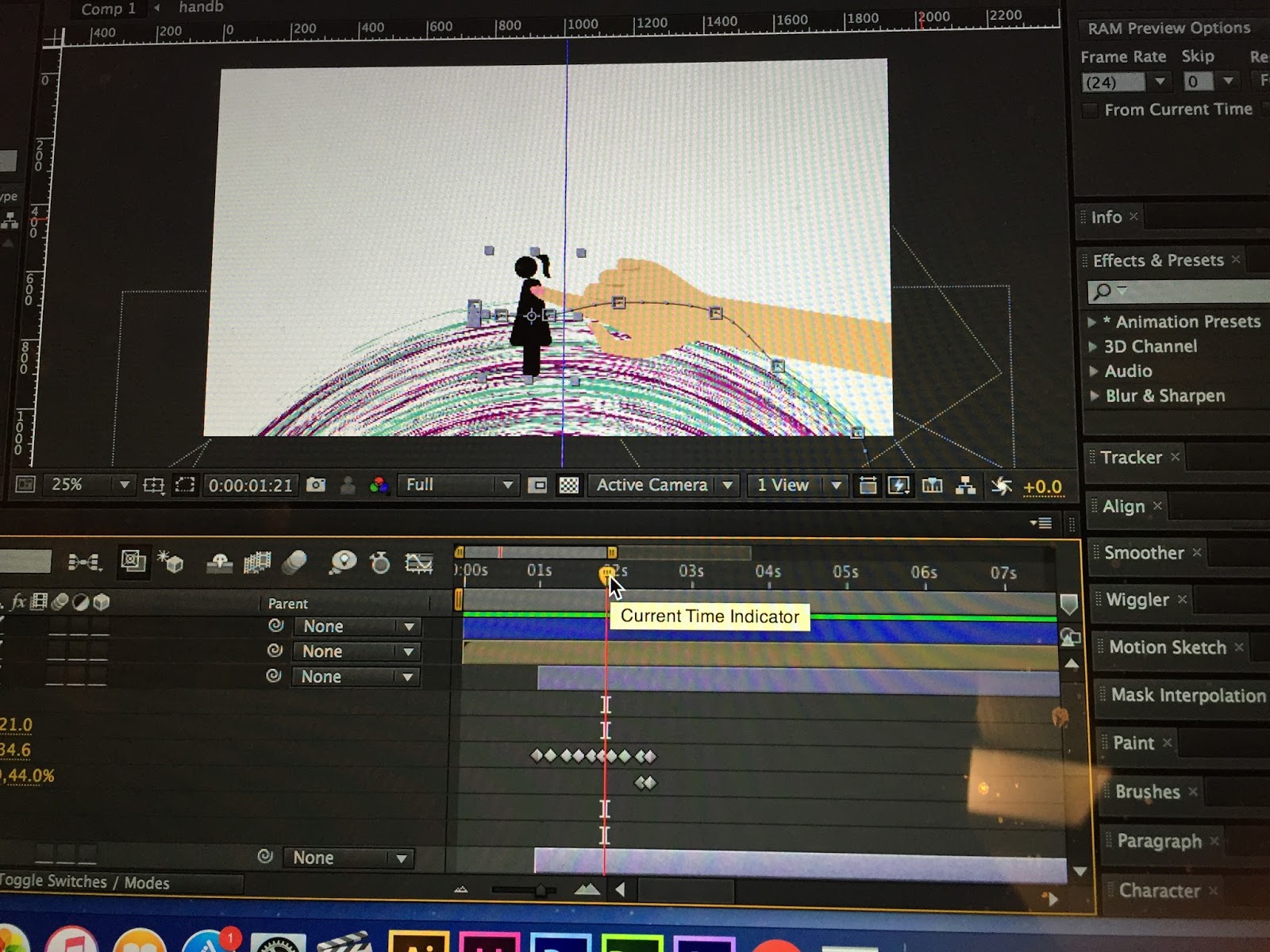Open the Composition Flowchart icon
The width and height of the screenshot is (1270, 952).
965,486
